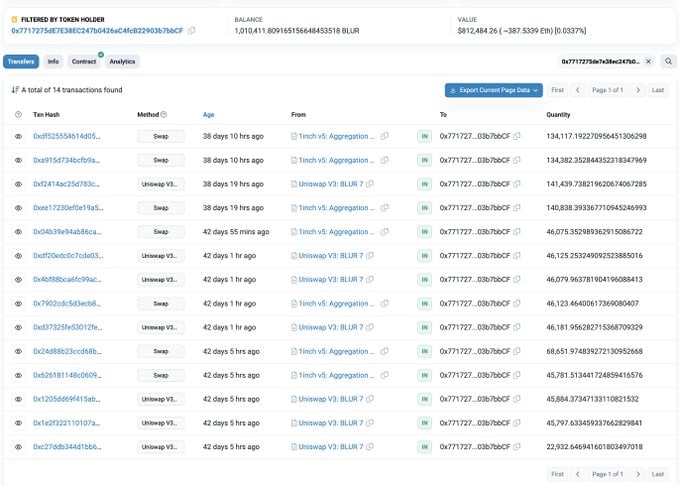
Task: View details eye icon for 0xdf525554614d05 row
Action: point(18,136)
